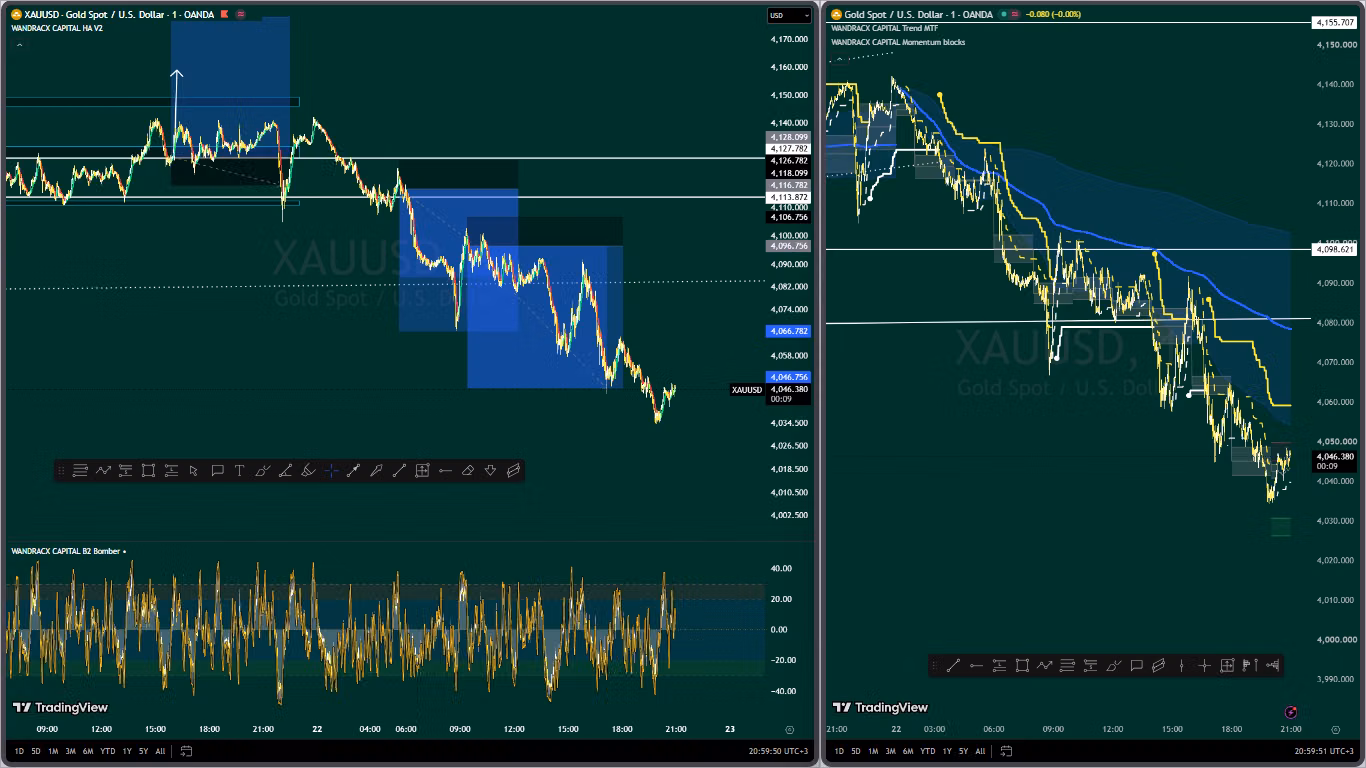Open the left chart time axis settings gear
The height and width of the screenshot is (768, 1366).
[790, 730]
